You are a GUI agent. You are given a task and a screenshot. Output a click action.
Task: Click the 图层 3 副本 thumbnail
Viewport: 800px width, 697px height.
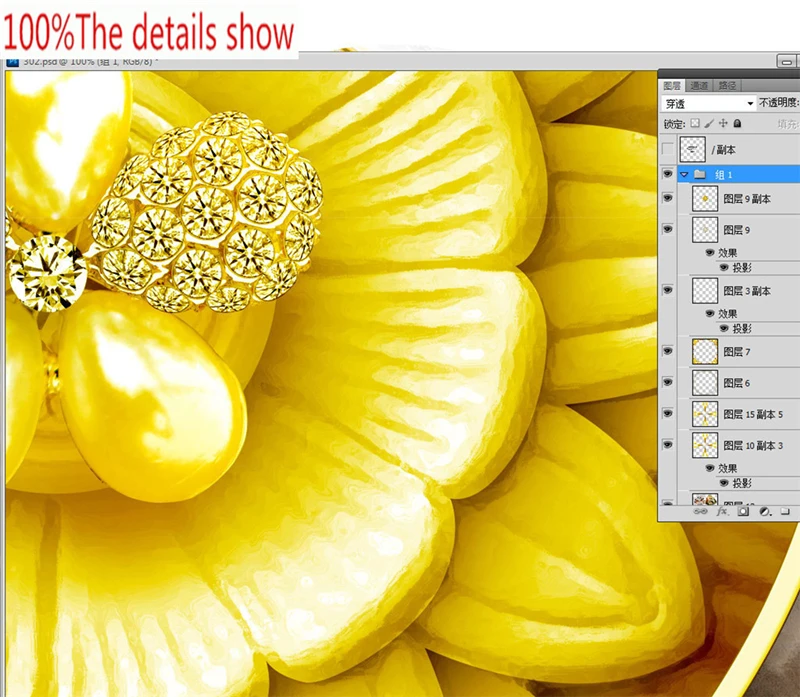705,291
